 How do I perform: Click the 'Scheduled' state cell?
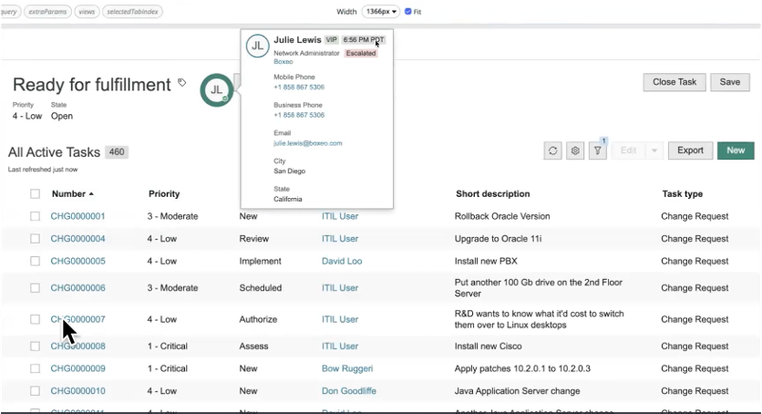[x=260, y=288]
